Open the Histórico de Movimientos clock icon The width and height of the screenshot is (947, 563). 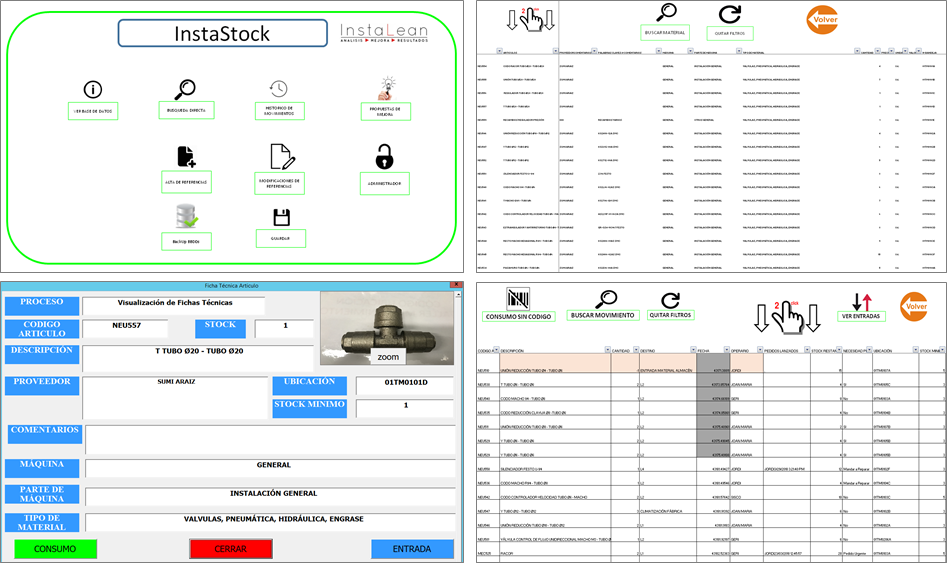click(278, 89)
